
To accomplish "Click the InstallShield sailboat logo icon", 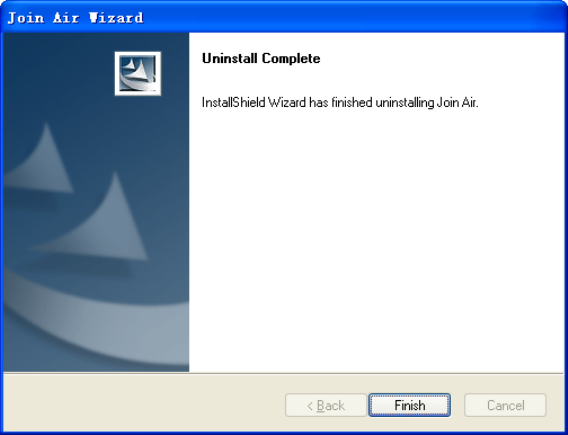I will (138, 74).
